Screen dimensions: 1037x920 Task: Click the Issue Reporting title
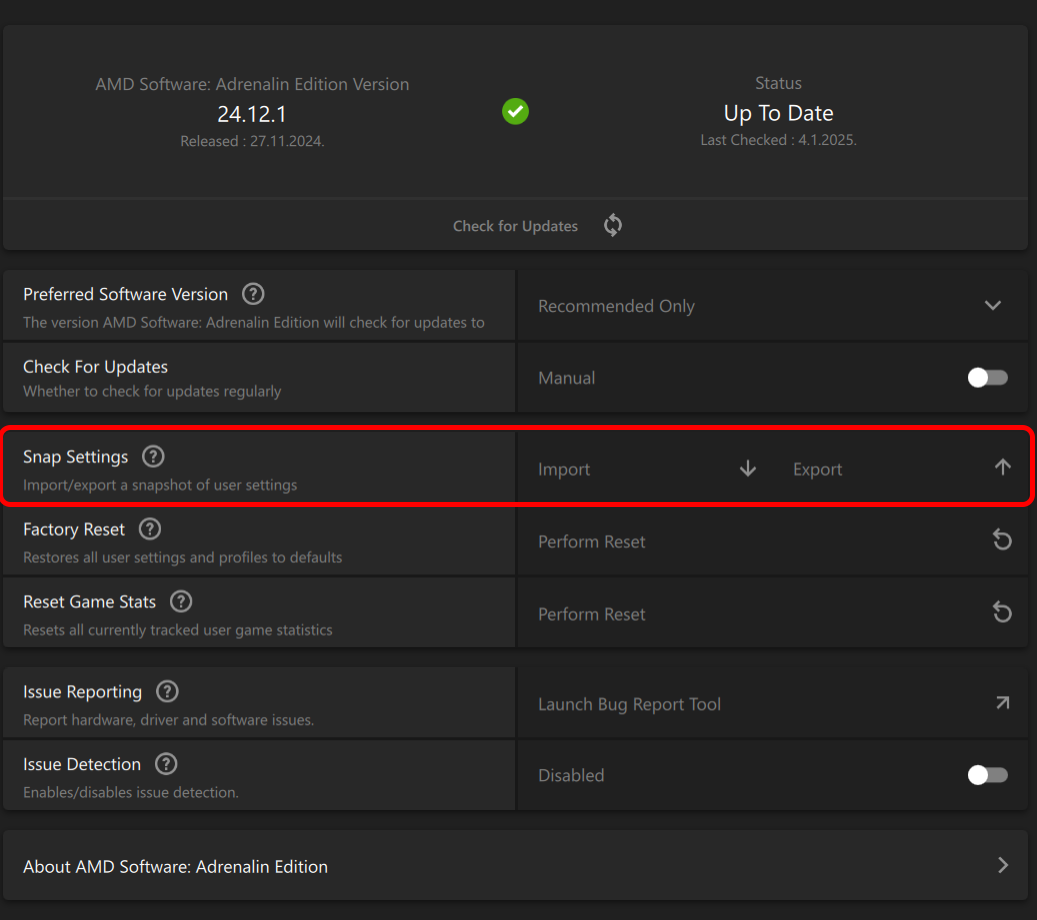tap(83, 692)
